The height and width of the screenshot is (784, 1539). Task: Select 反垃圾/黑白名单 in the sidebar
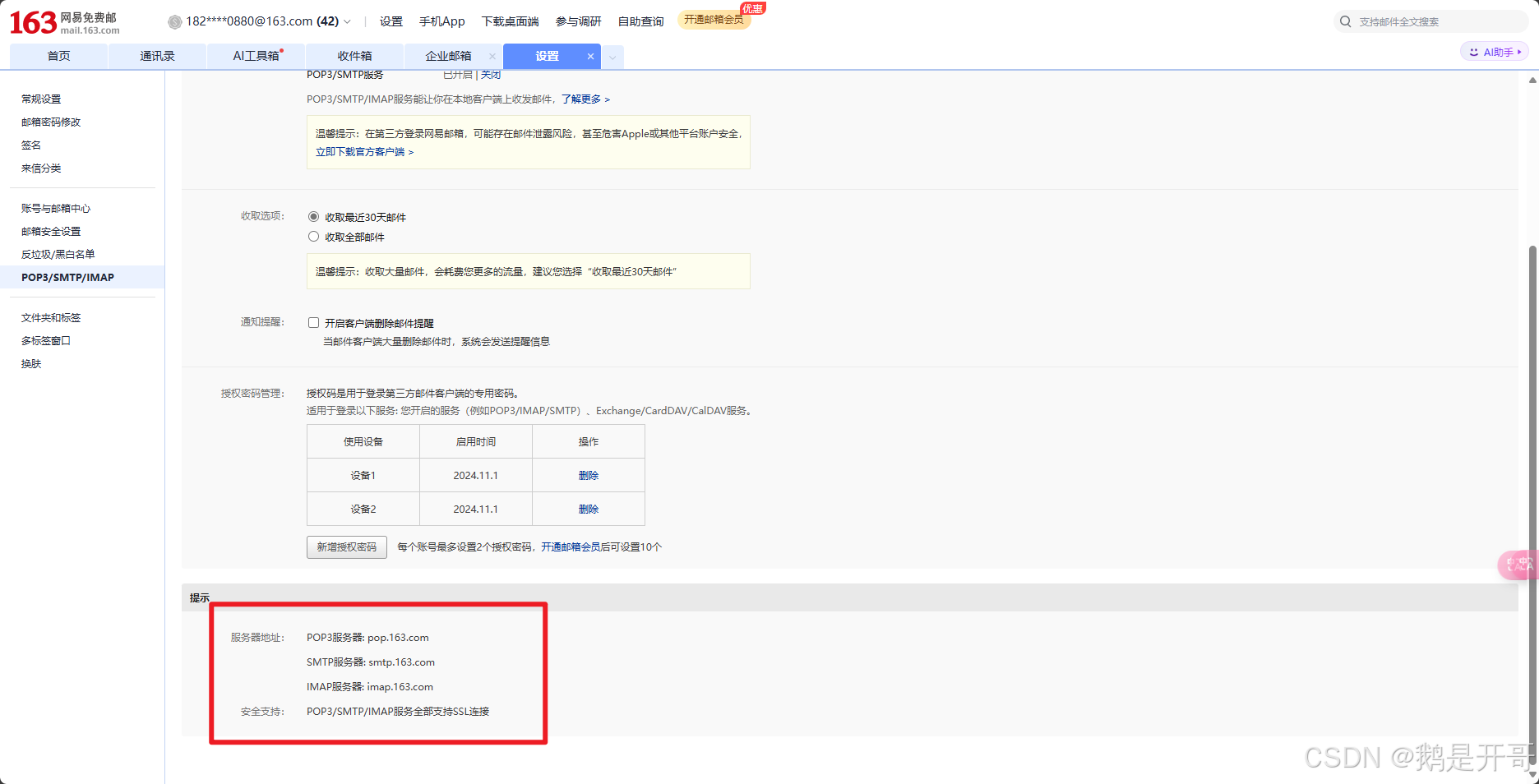(58, 254)
